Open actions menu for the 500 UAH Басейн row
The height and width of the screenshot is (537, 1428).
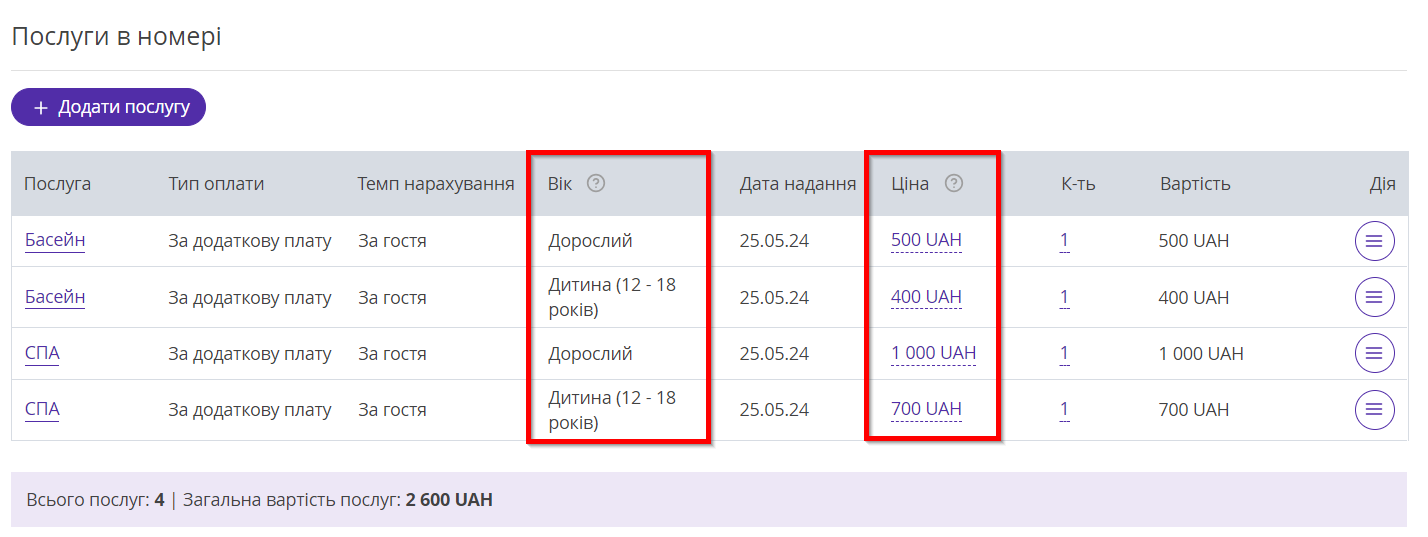(x=1374, y=241)
